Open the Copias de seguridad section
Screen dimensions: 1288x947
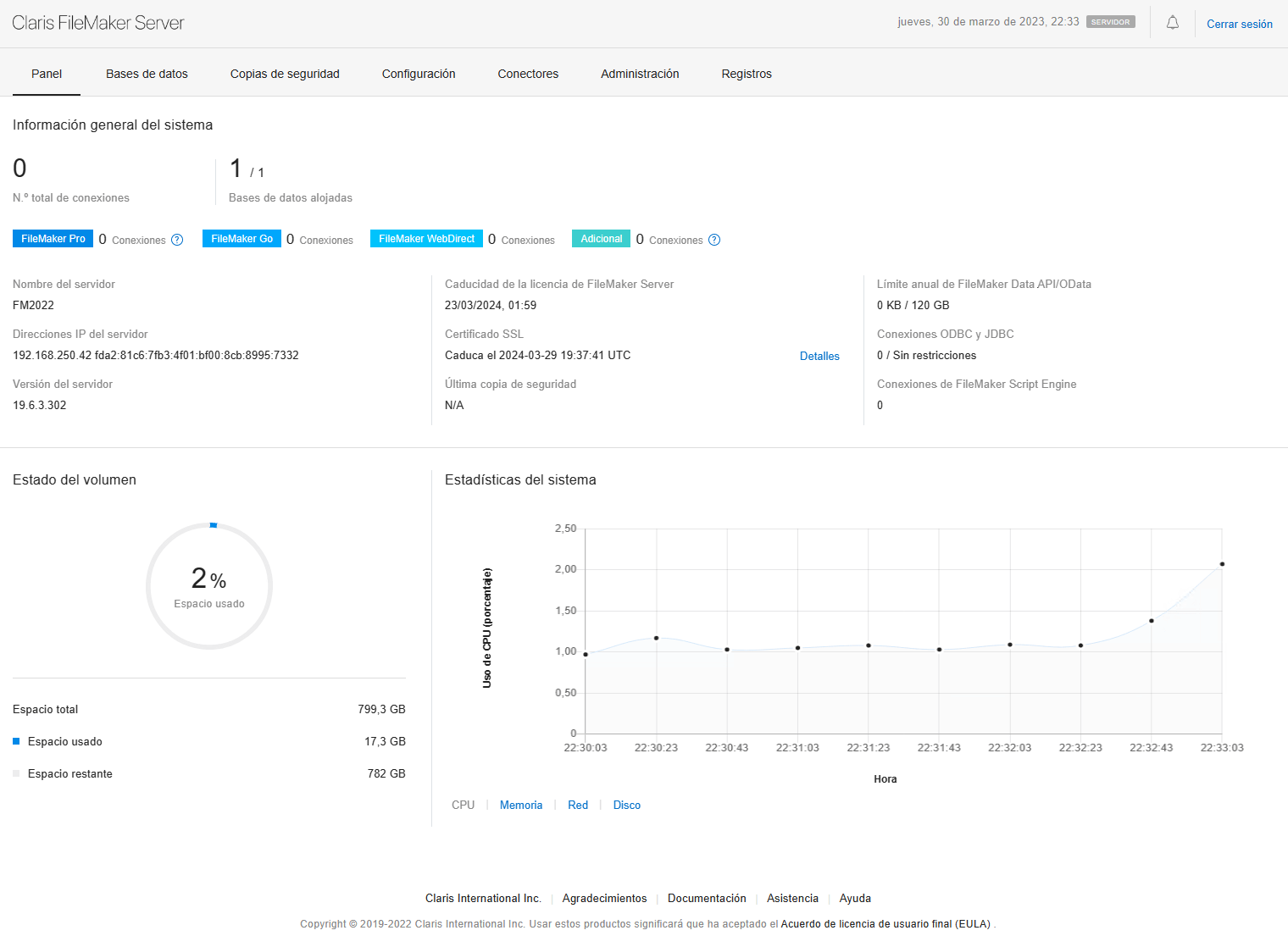point(285,74)
